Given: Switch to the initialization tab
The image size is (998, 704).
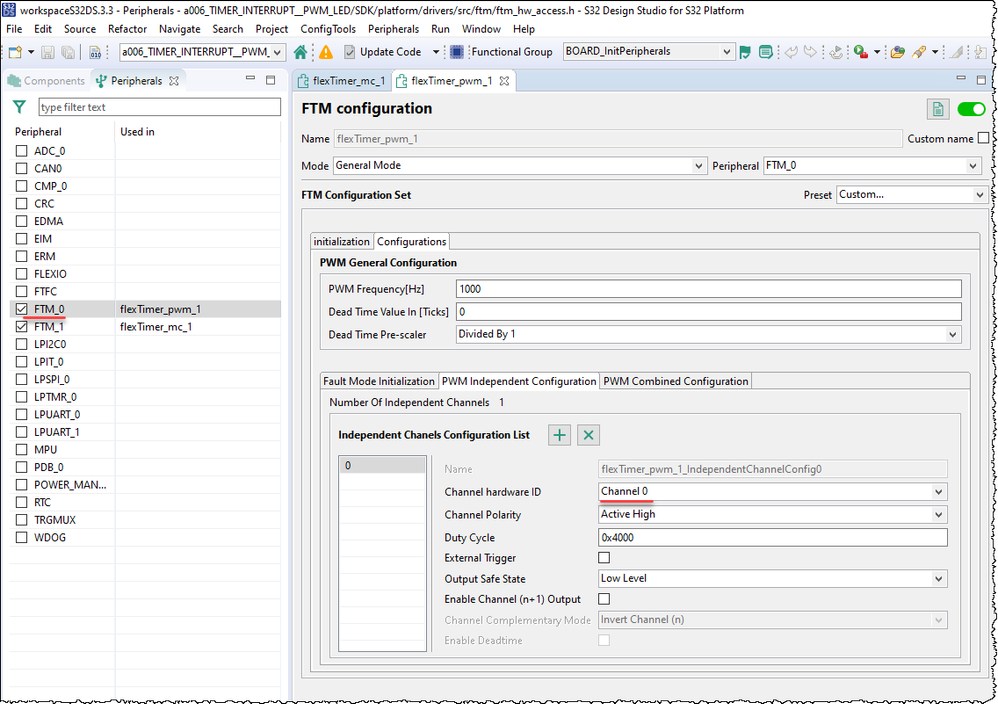Looking at the screenshot, I should click(341, 242).
